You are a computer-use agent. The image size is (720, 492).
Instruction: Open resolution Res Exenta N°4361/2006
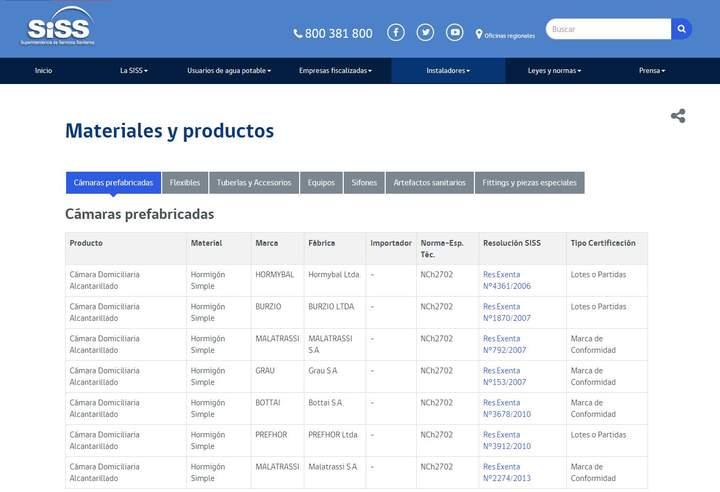506,280
